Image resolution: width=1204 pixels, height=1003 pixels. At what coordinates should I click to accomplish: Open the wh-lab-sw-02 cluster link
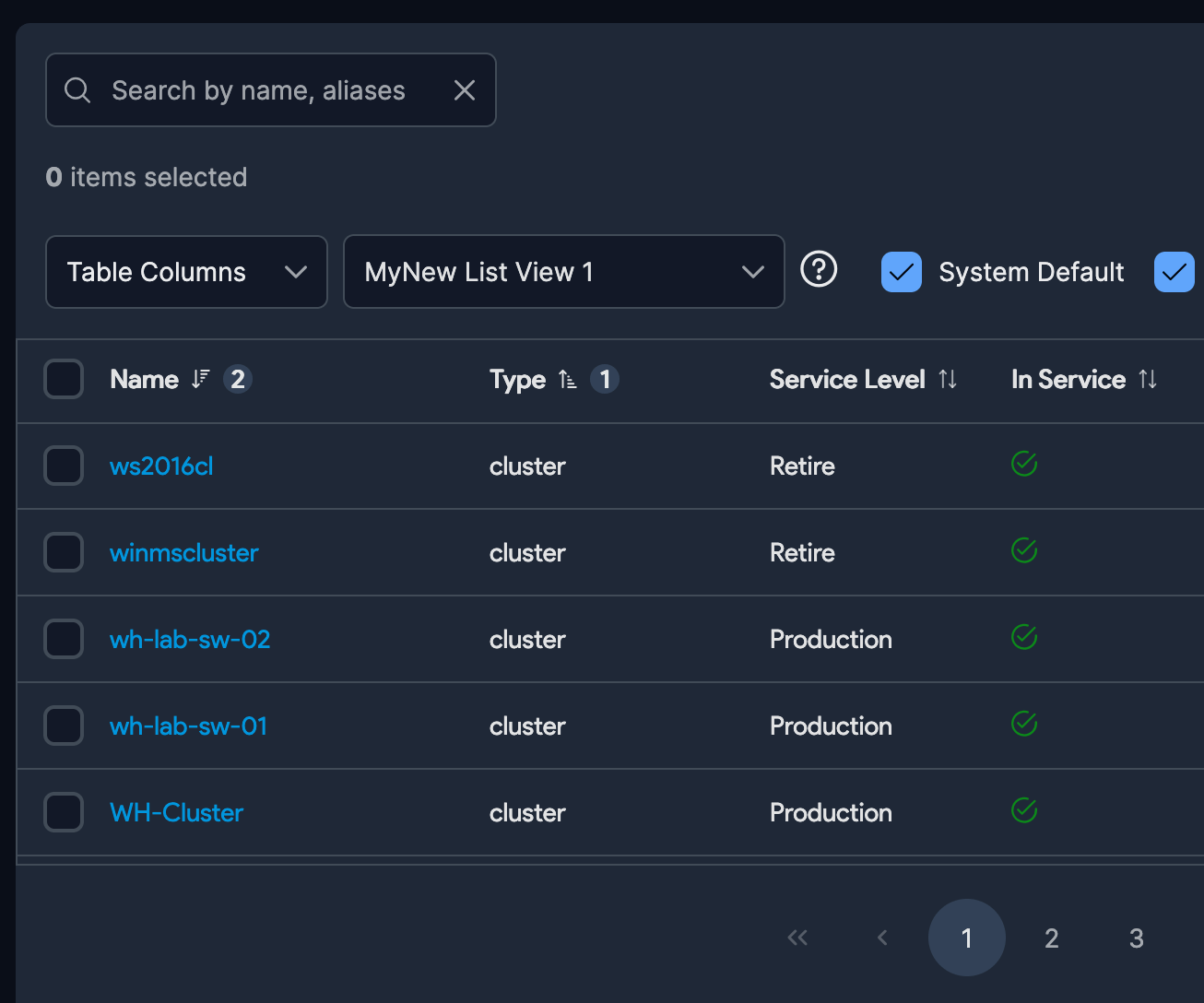190,639
